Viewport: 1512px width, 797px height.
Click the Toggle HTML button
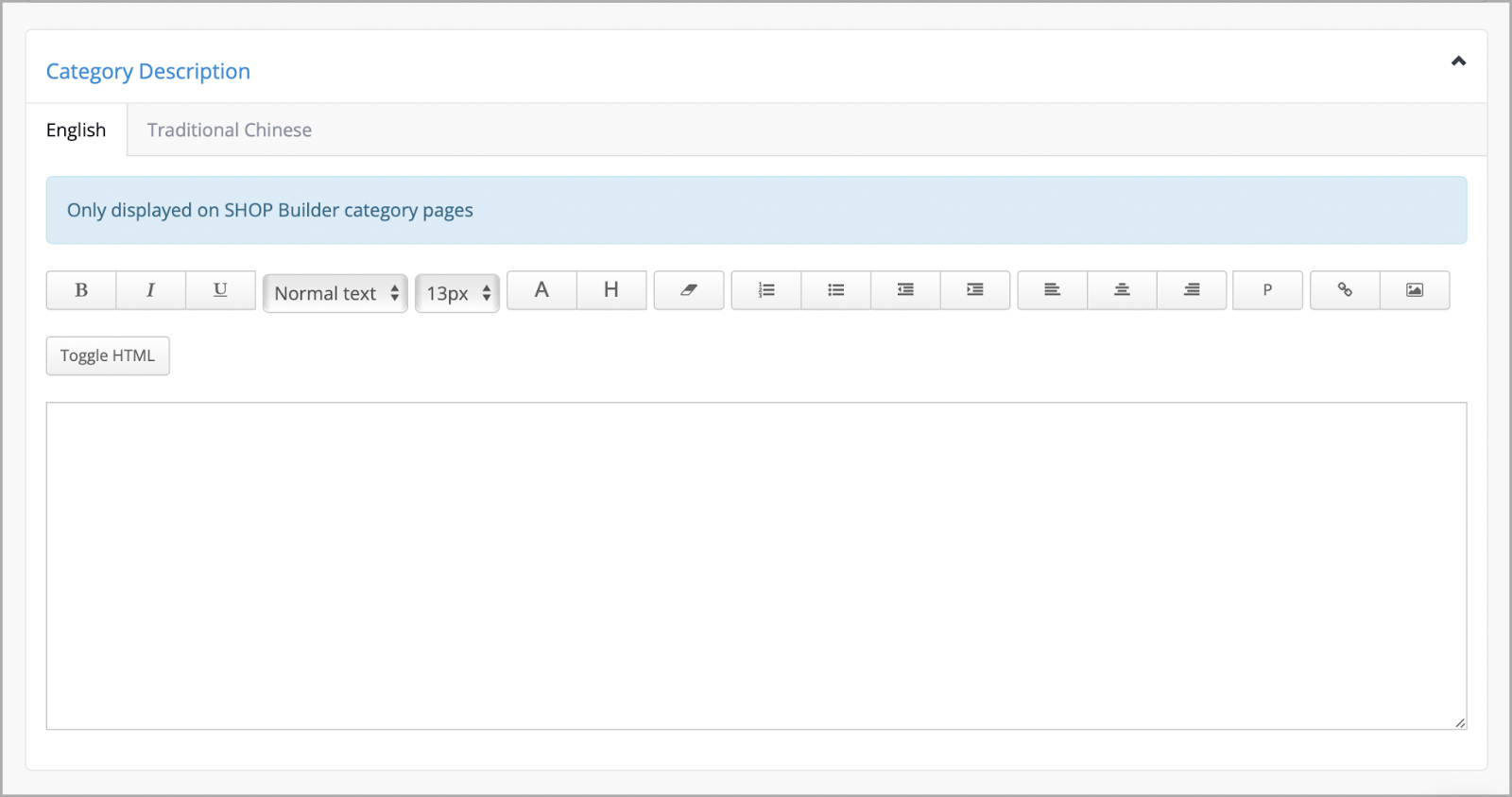pos(108,355)
